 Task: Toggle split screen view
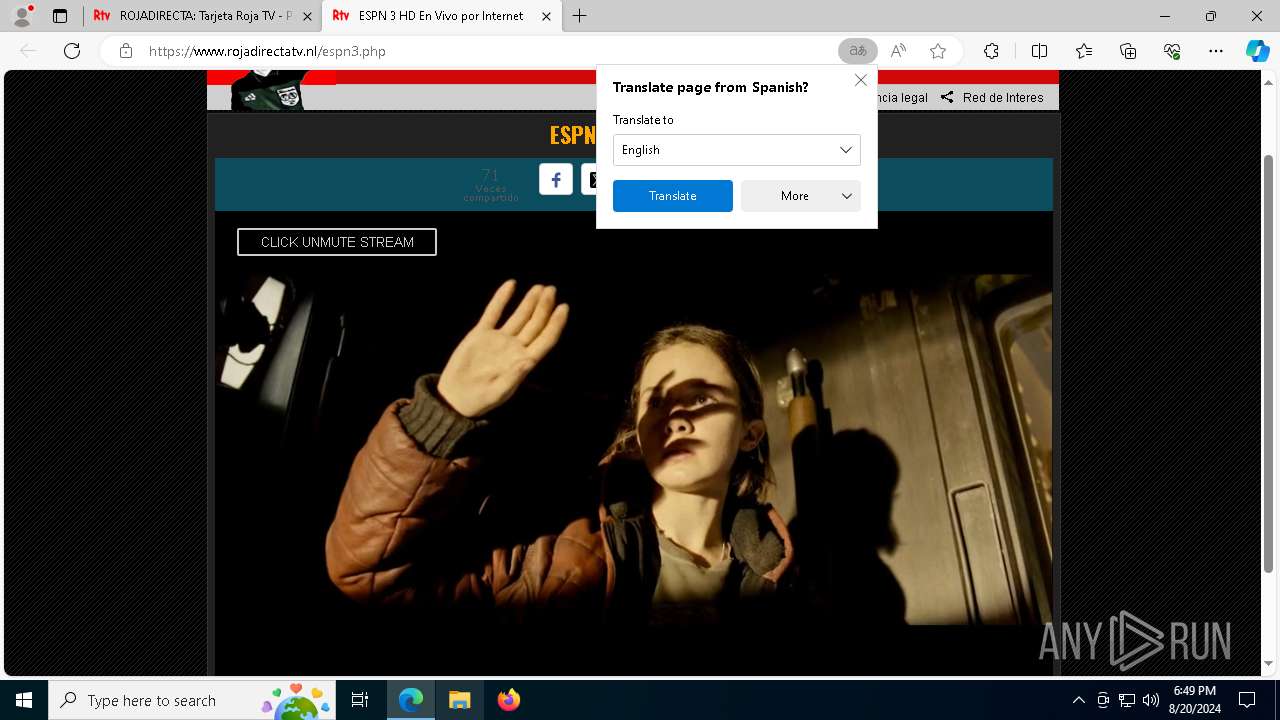click(x=1039, y=51)
